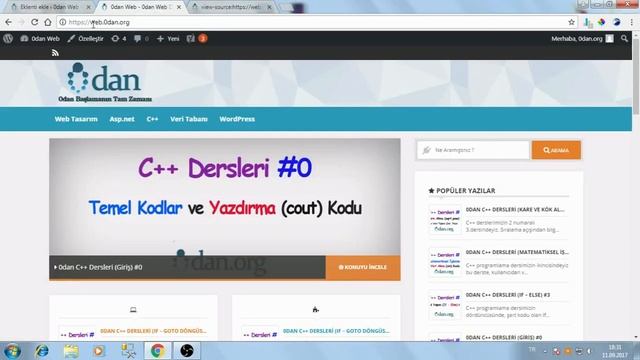Open popular post IF - ELSE #3
Image resolution: width=640 pixels, height=360 pixels.
508,295
